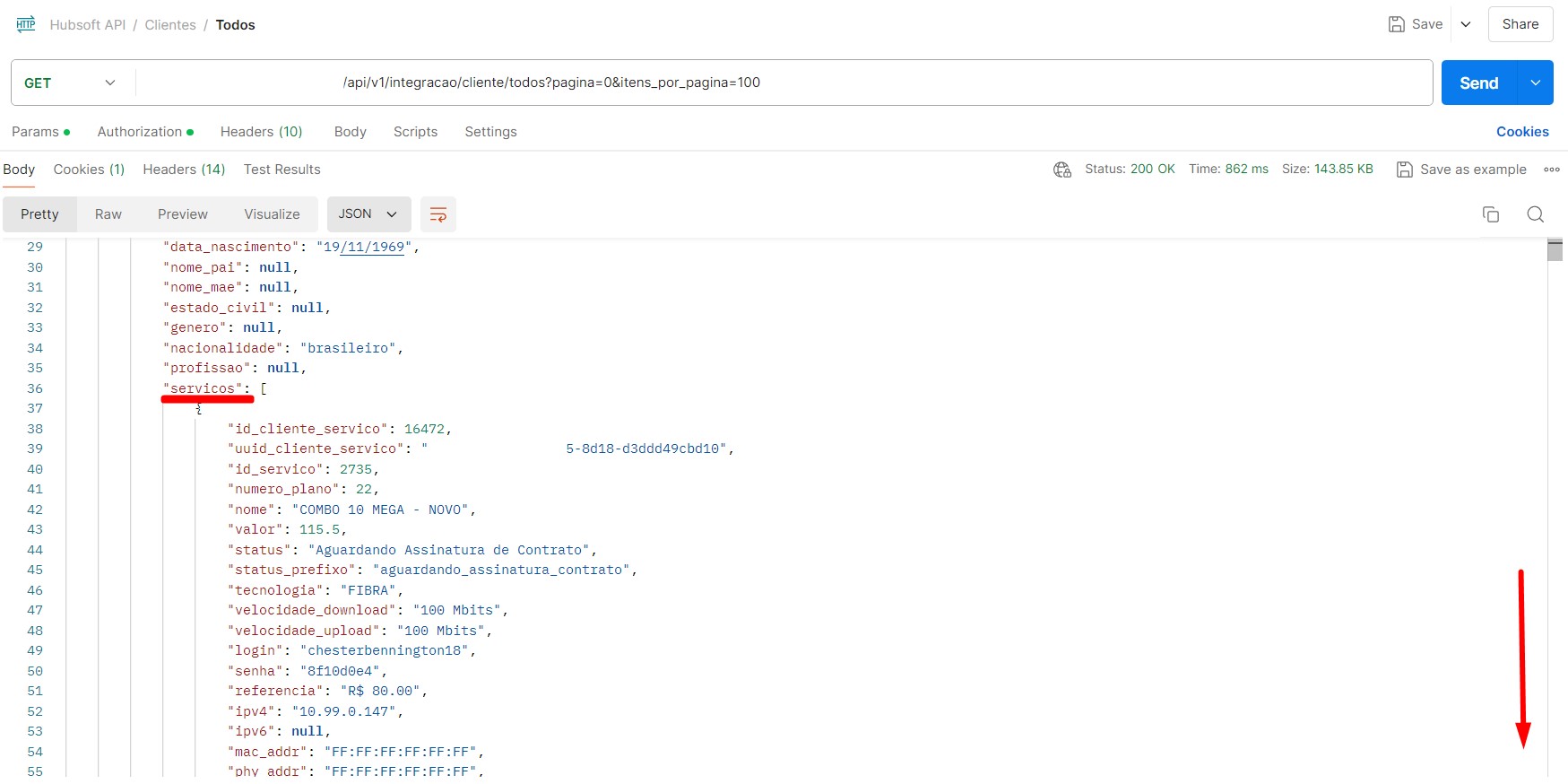Open the Authorization tab
1568x784 pixels.
tap(145, 132)
